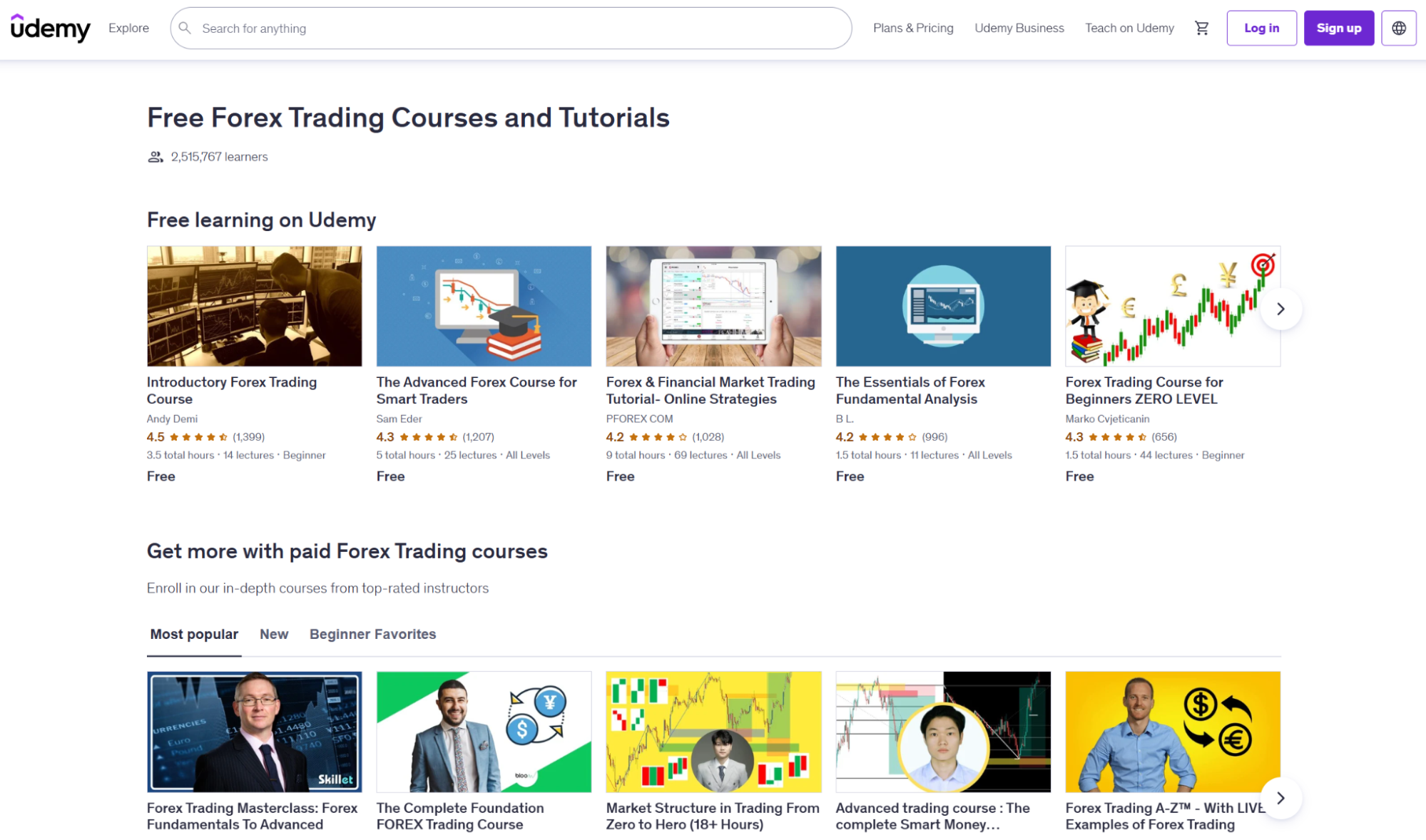Image resolution: width=1426 pixels, height=840 pixels.
Task: Open the Teach on Udemy link
Action: pyautogui.click(x=1129, y=28)
